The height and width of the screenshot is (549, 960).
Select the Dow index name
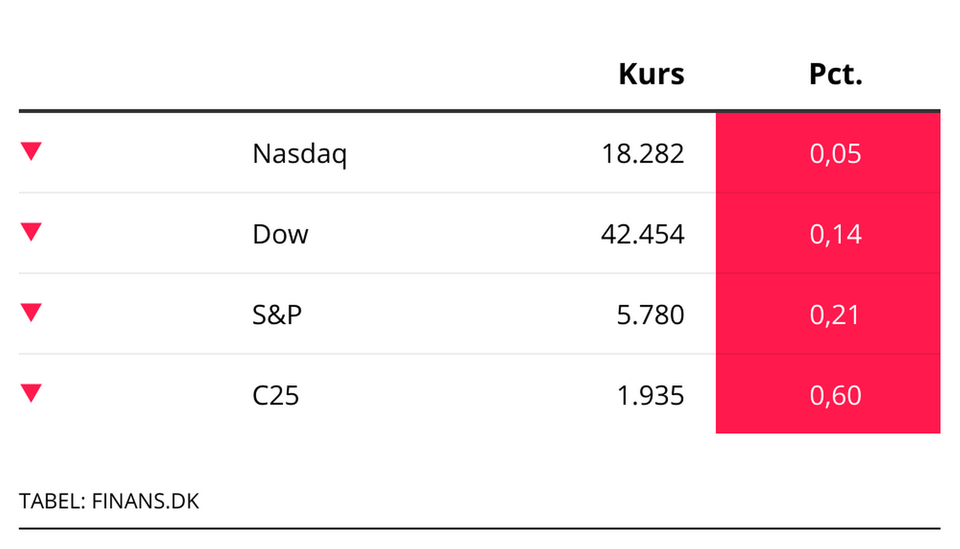[280, 235]
